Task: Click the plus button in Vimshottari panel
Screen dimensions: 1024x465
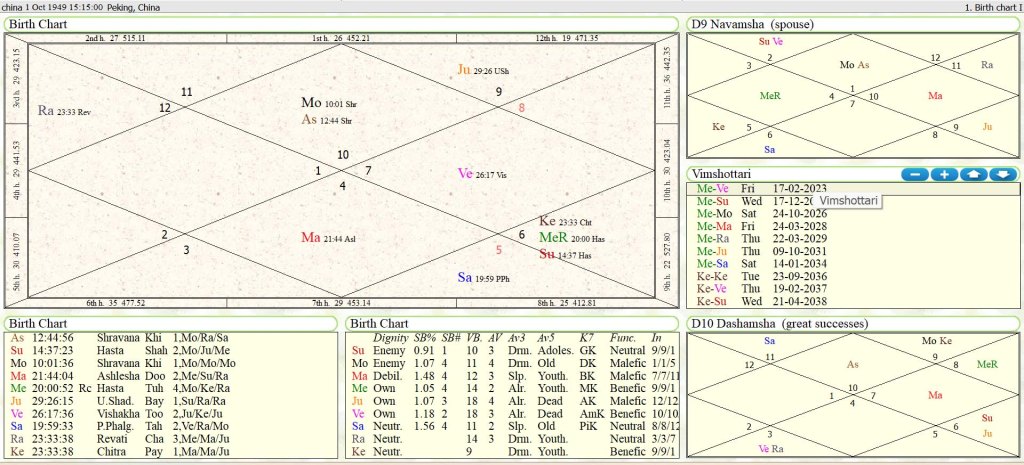Action: 944,174
